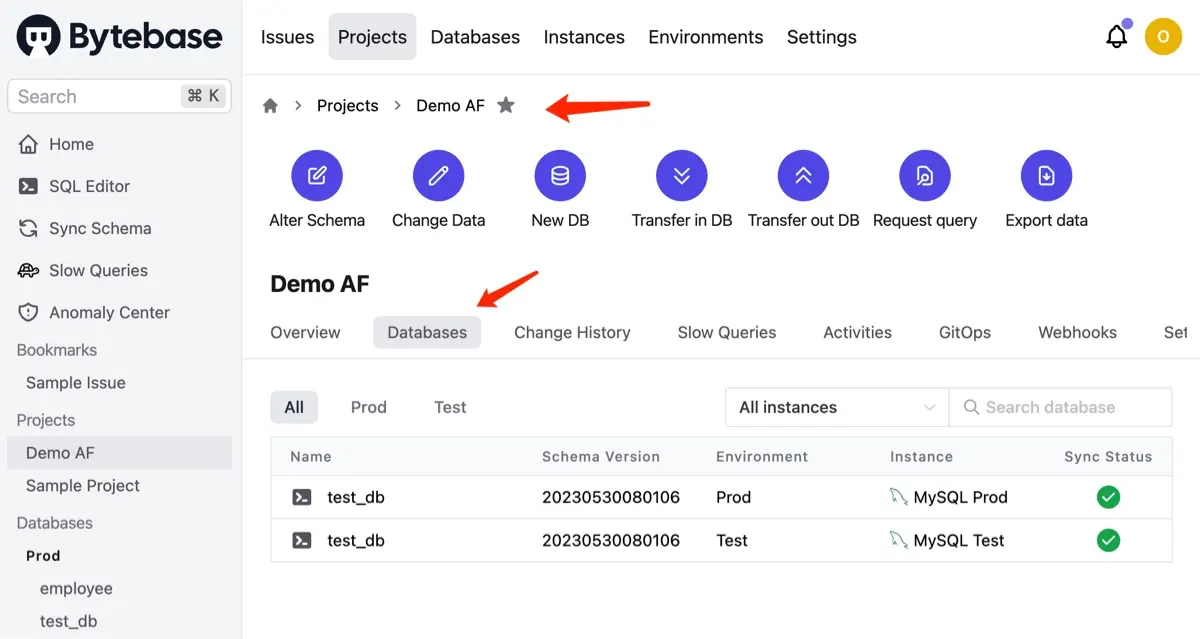Click the Transfer out DB icon
1200x639 pixels.
click(803, 174)
